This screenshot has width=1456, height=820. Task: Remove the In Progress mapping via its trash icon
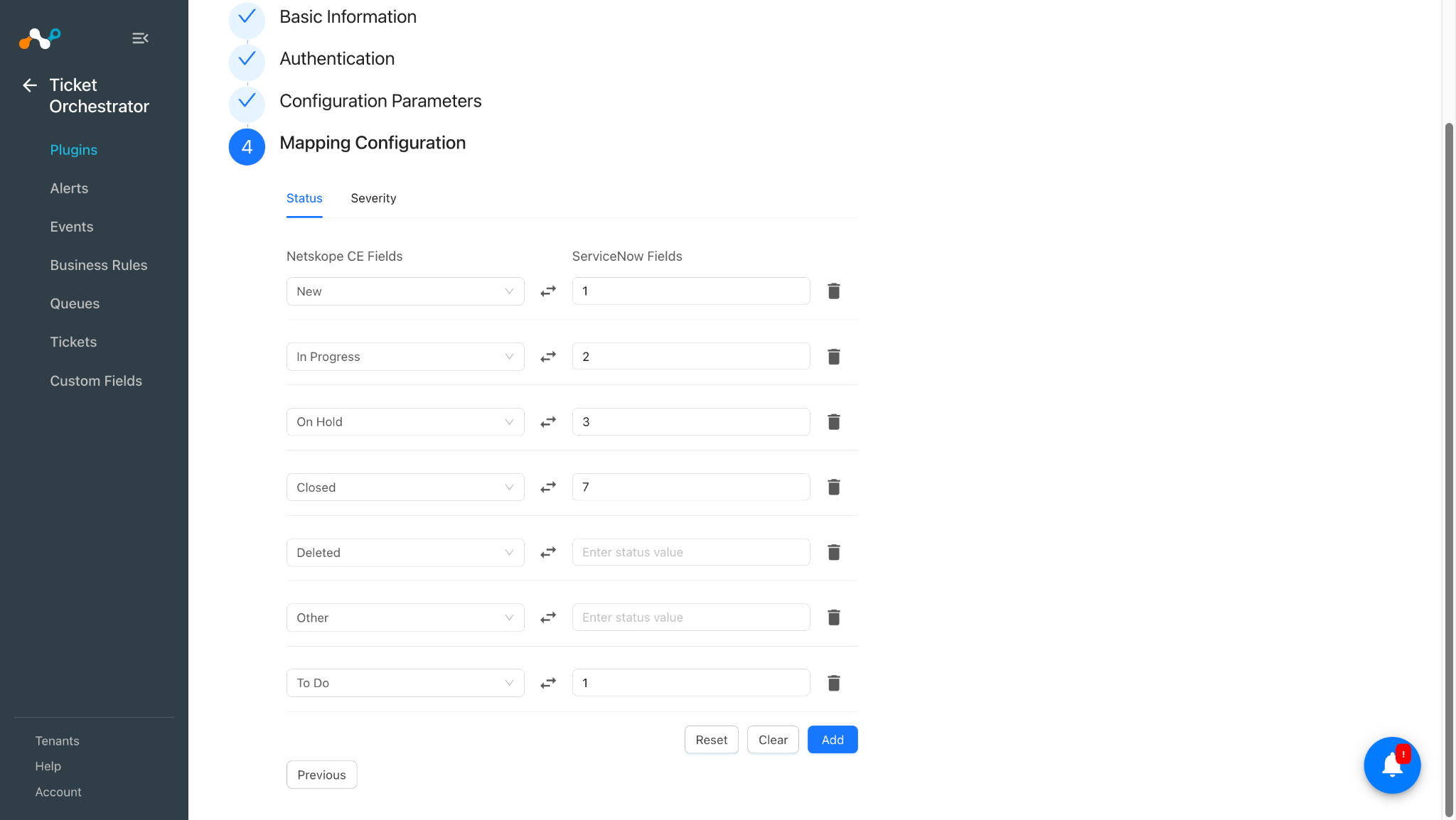pos(834,357)
